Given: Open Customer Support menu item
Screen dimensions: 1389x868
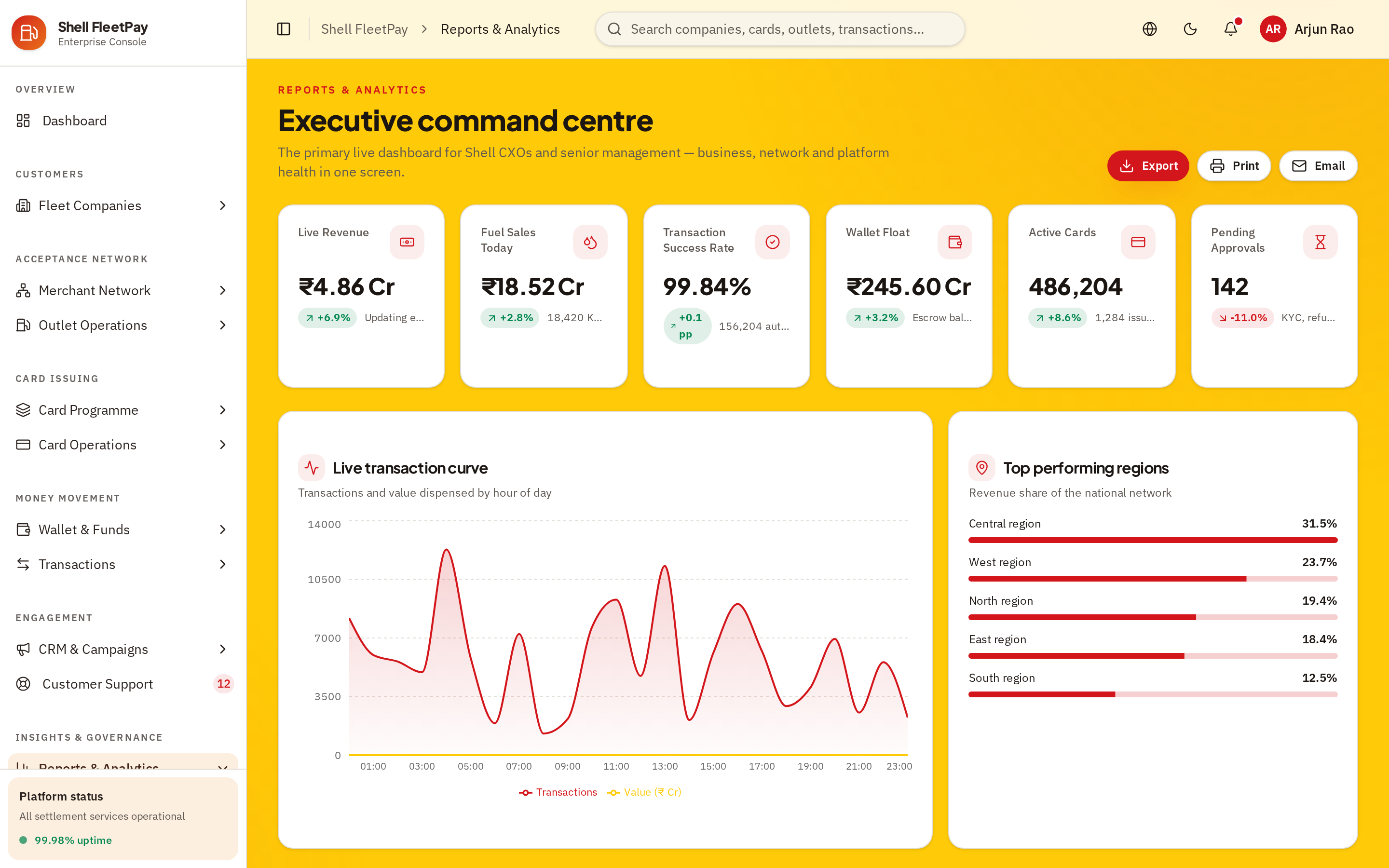Looking at the screenshot, I should (123, 684).
